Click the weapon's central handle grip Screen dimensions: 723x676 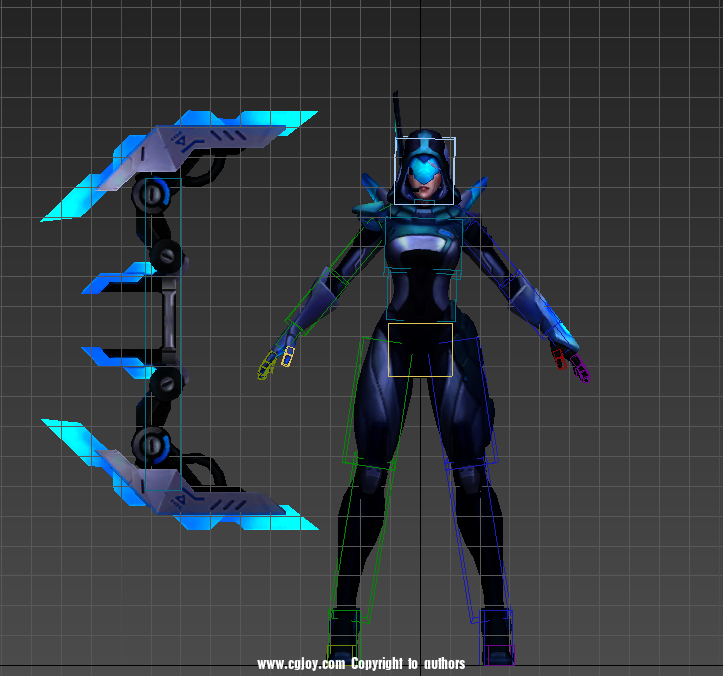point(169,318)
